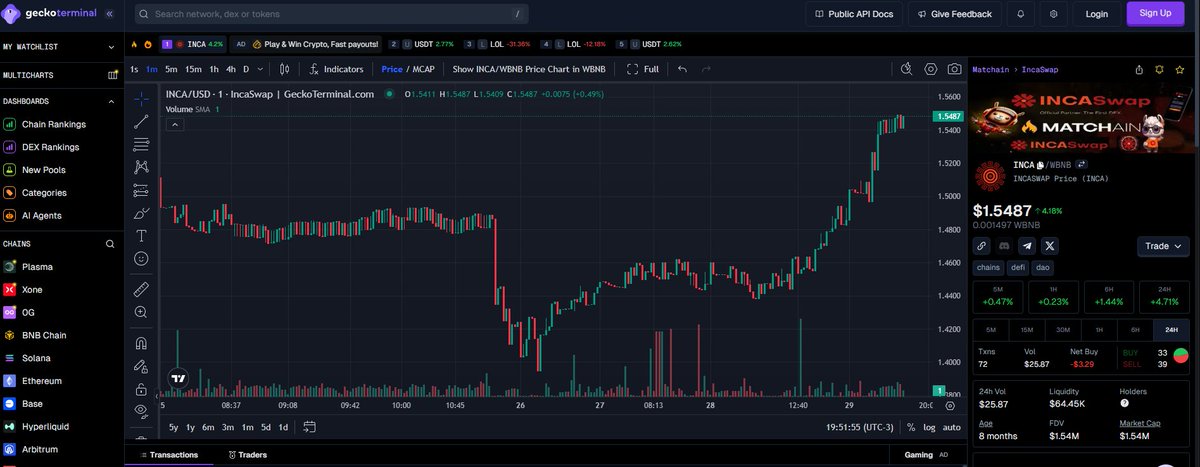Screen dimensions: 1200x467
Task: Set chart range to 5d
Action: point(265,427)
